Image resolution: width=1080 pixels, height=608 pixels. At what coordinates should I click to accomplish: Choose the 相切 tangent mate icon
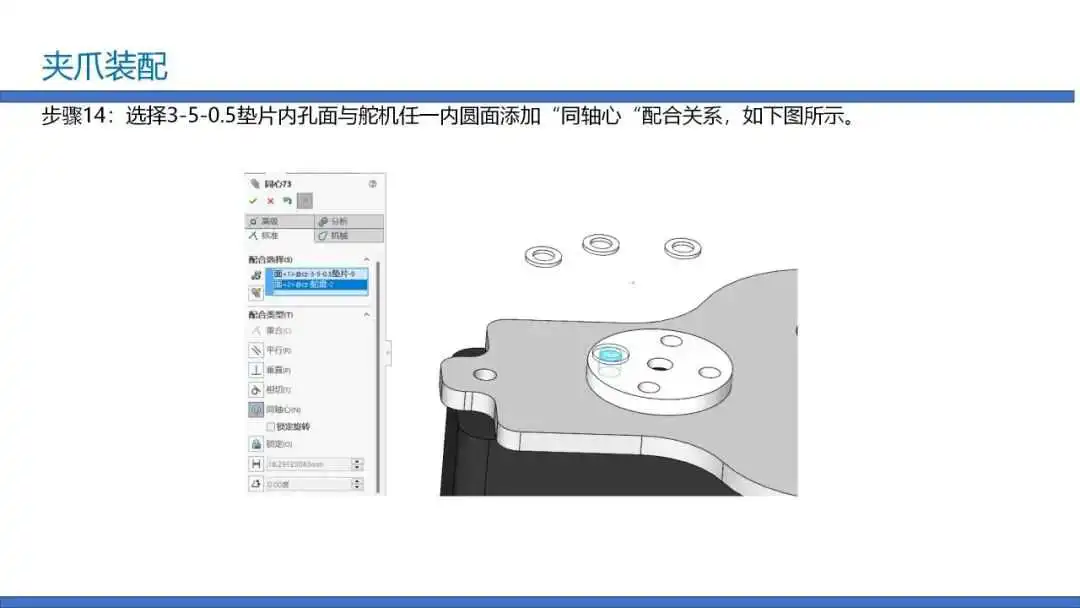tap(256, 390)
